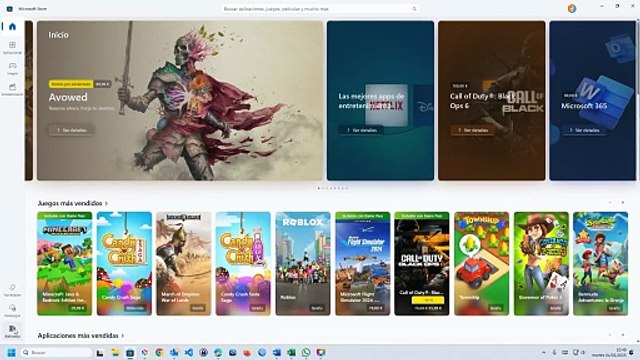
Task: Click the taskbar Buscar search box
Action: coord(56,352)
